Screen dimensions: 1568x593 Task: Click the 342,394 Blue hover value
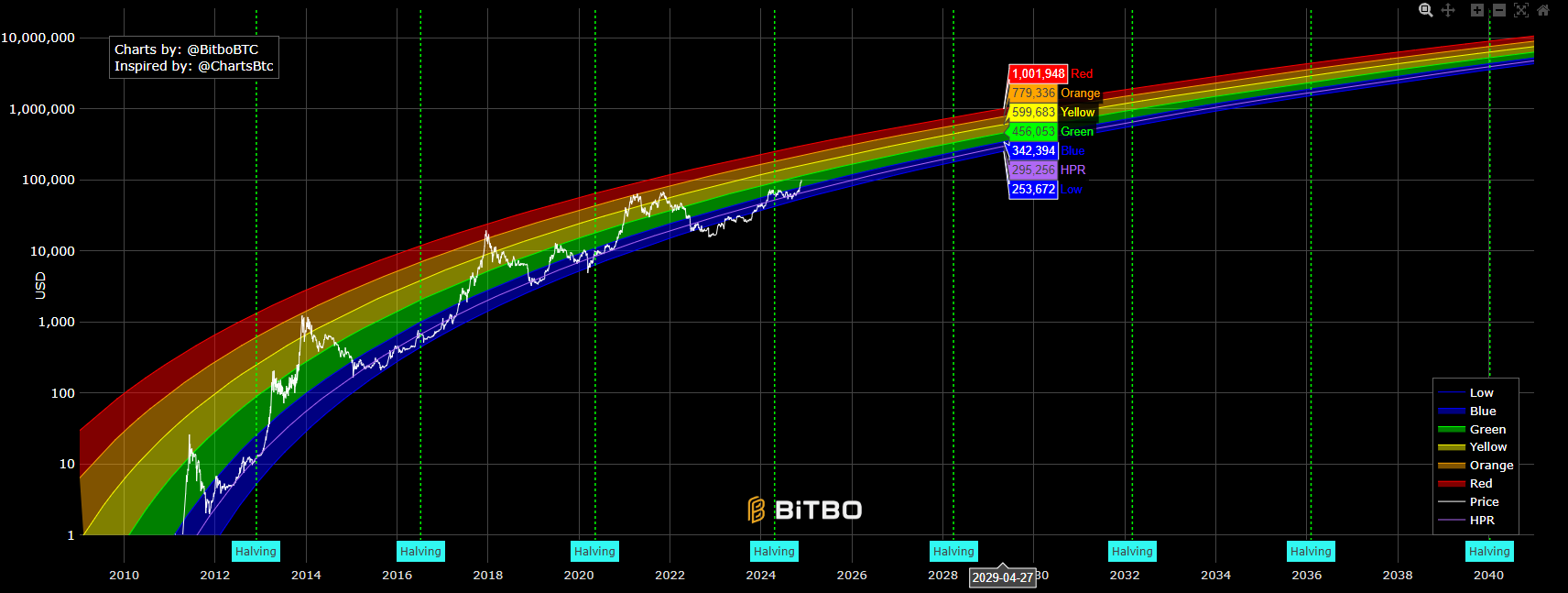(1033, 151)
